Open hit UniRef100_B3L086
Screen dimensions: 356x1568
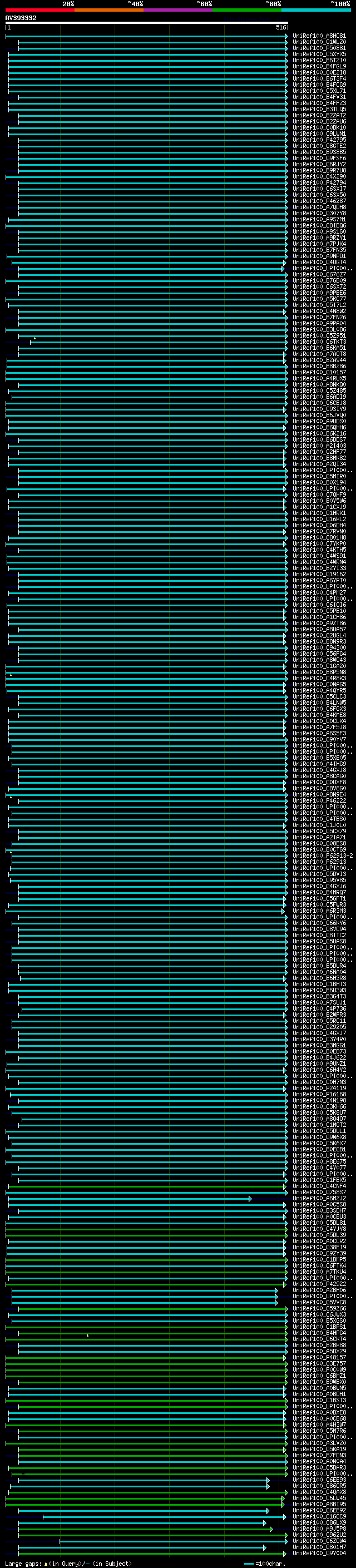click(319, 329)
